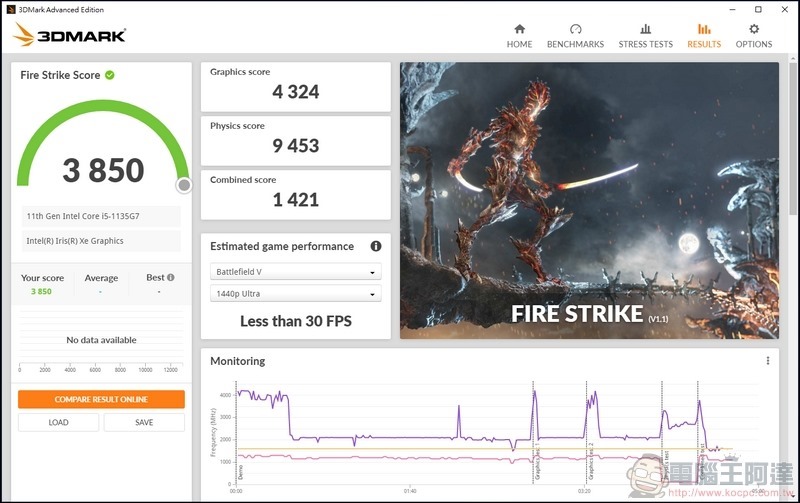Expand the Battlefield V game dropdown
This screenshot has width=800, height=503.
tap(296, 272)
